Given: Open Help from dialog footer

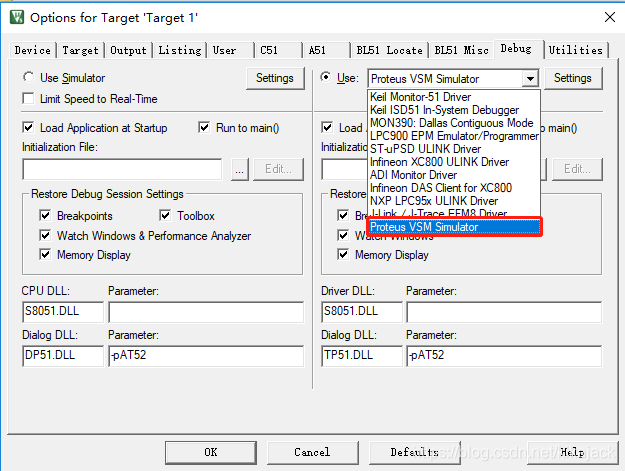Looking at the screenshot, I should 572,452.
